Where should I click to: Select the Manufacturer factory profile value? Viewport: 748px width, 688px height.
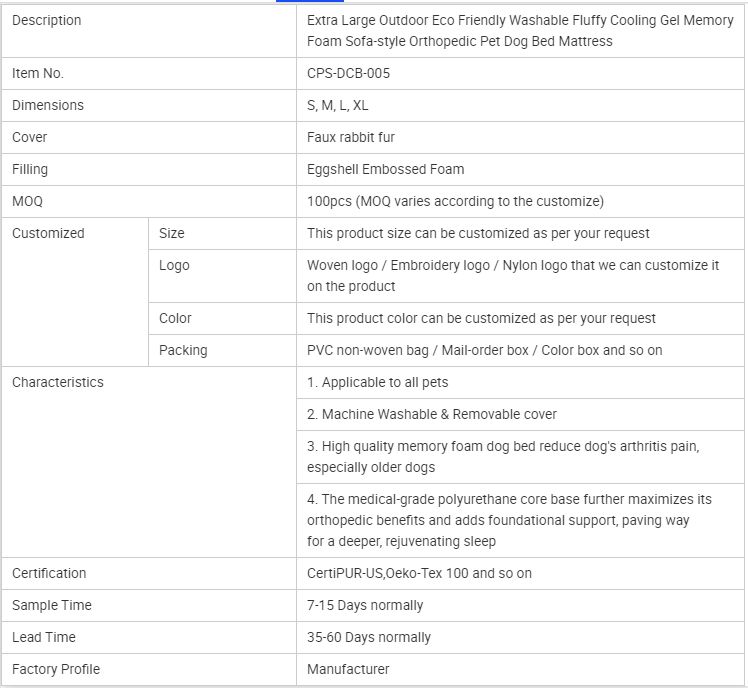pos(348,669)
